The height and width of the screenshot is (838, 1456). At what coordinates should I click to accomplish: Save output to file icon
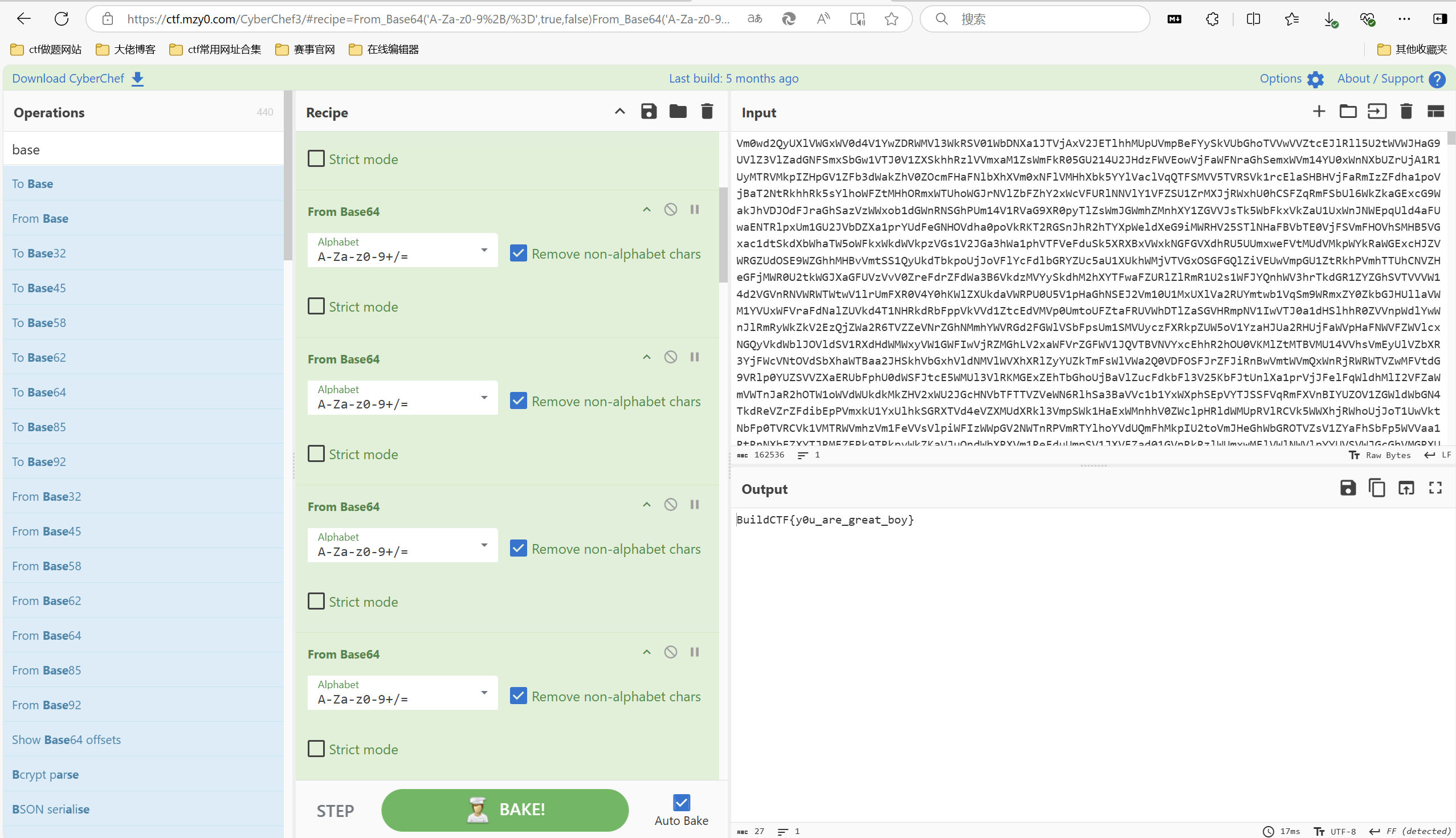tap(1348, 488)
